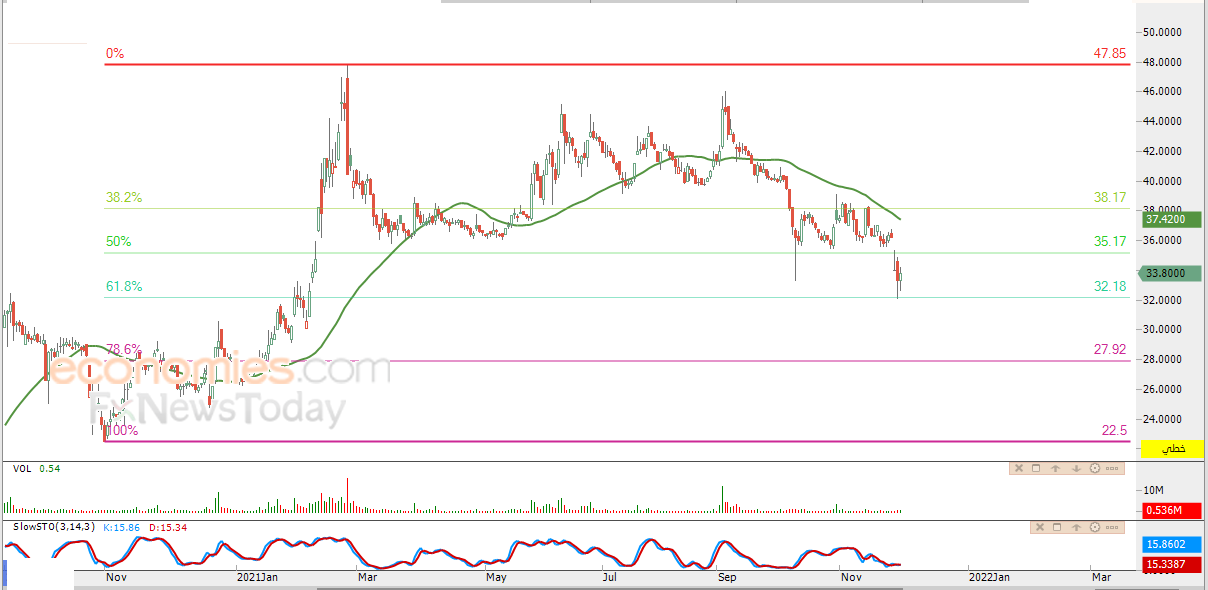This screenshot has width=1208, height=590.
Task: Open more options for VOL panel
Action: pyautogui.click(x=1113, y=468)
